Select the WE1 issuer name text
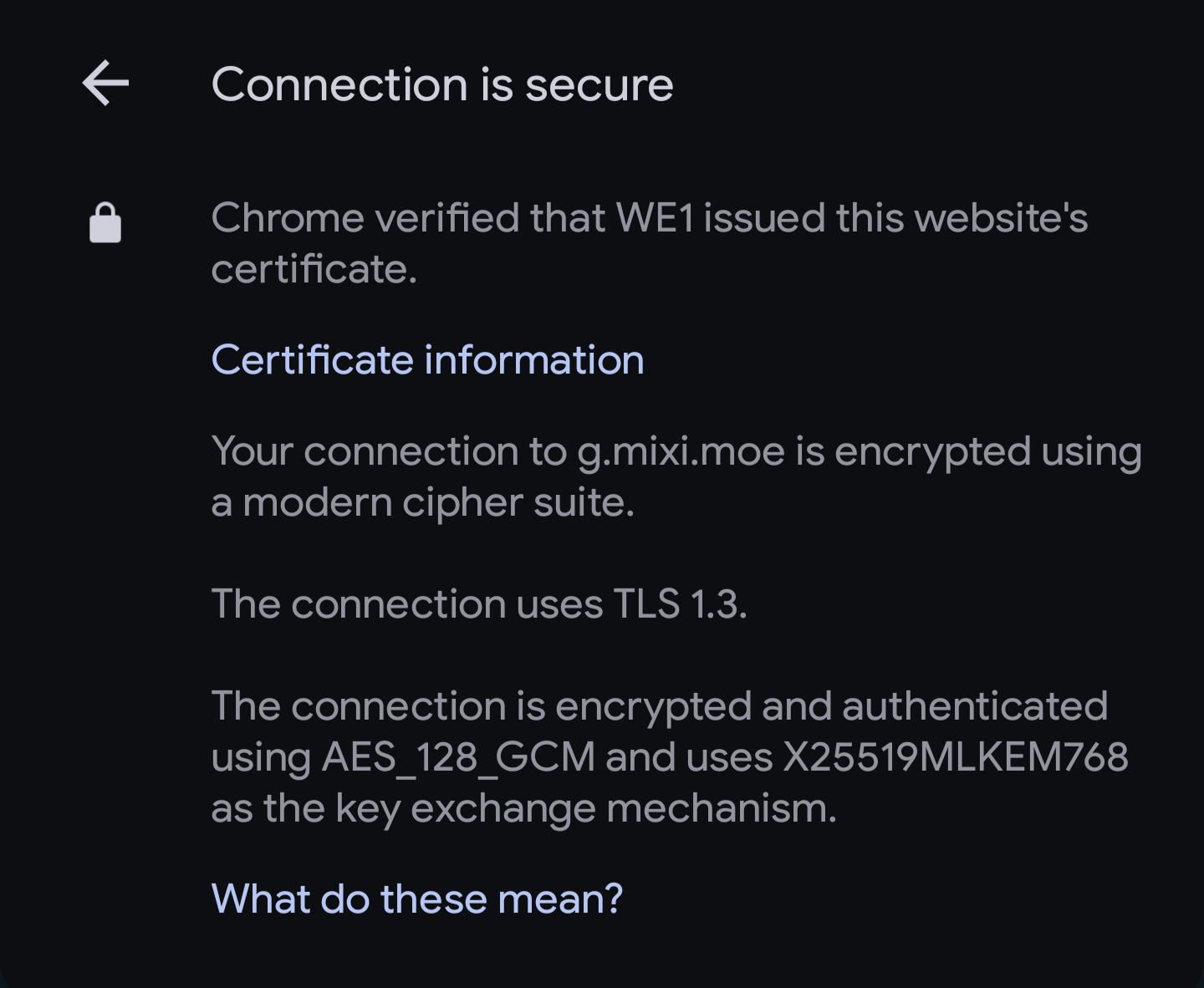1204x988 pixels. [656, 218]
